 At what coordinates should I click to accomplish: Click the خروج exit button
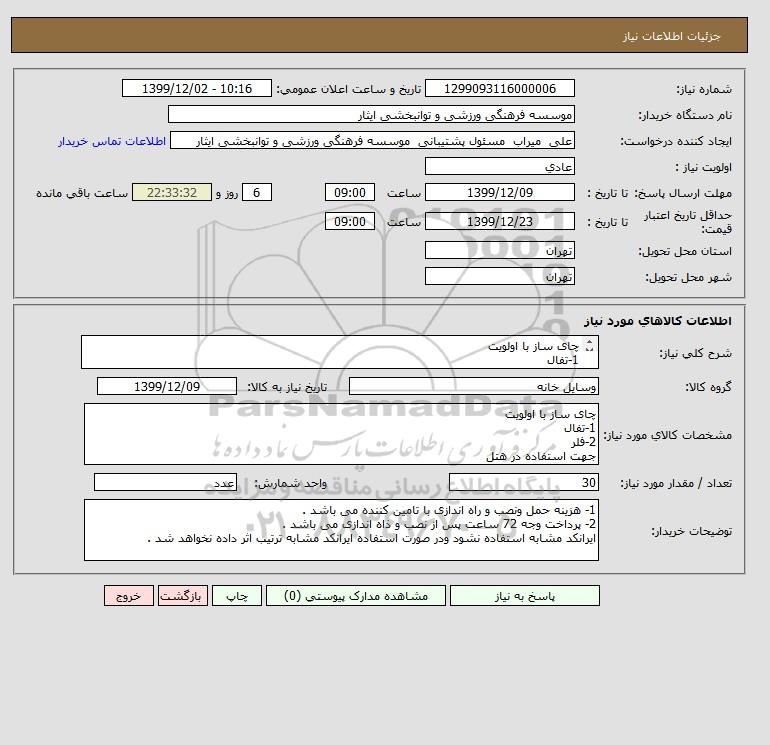(129, 596)
